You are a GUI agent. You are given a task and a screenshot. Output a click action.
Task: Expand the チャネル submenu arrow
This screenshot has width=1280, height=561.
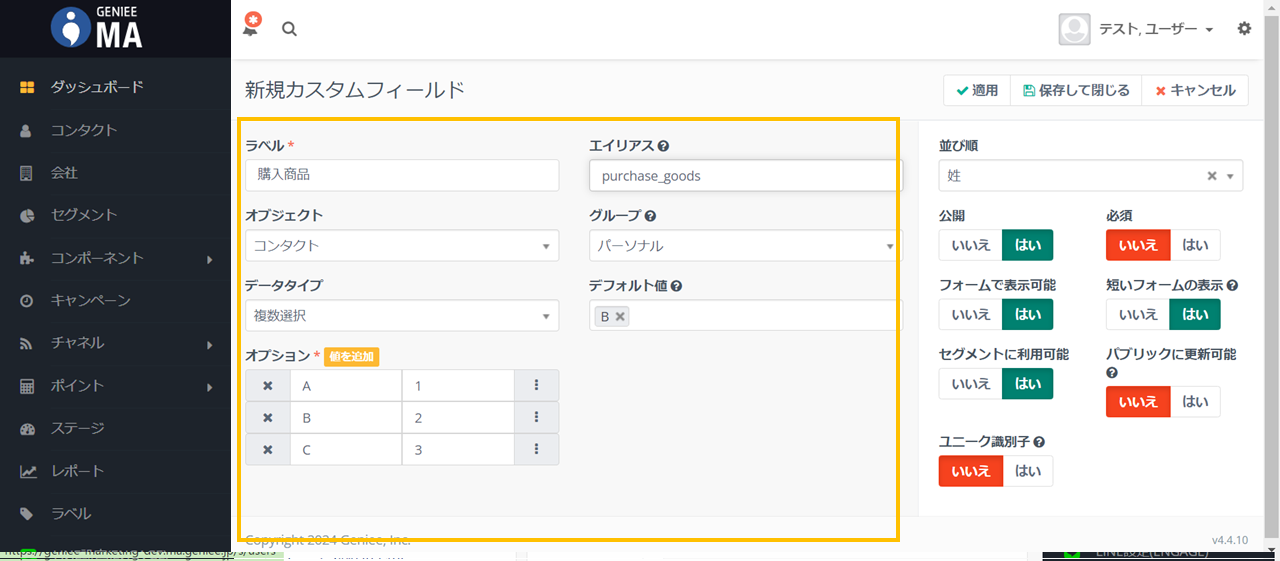210,344
